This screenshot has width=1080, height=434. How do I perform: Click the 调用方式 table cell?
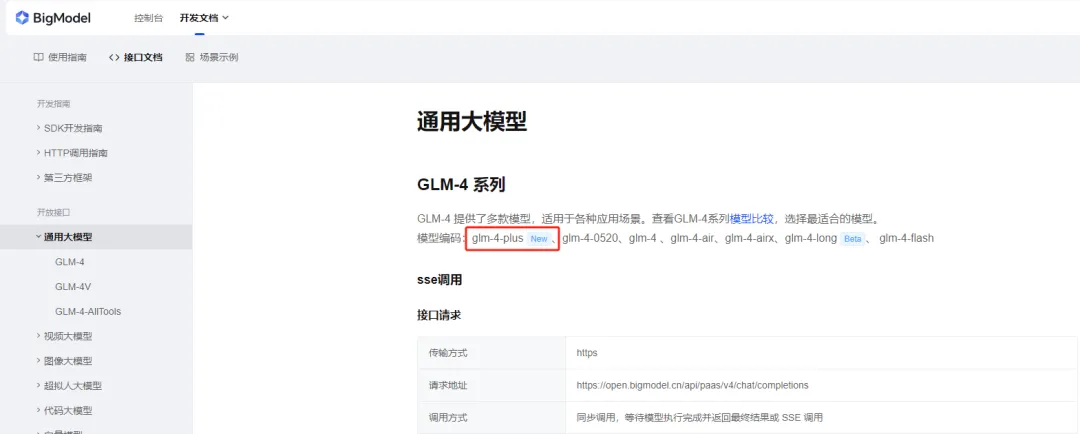click(491, 417)
